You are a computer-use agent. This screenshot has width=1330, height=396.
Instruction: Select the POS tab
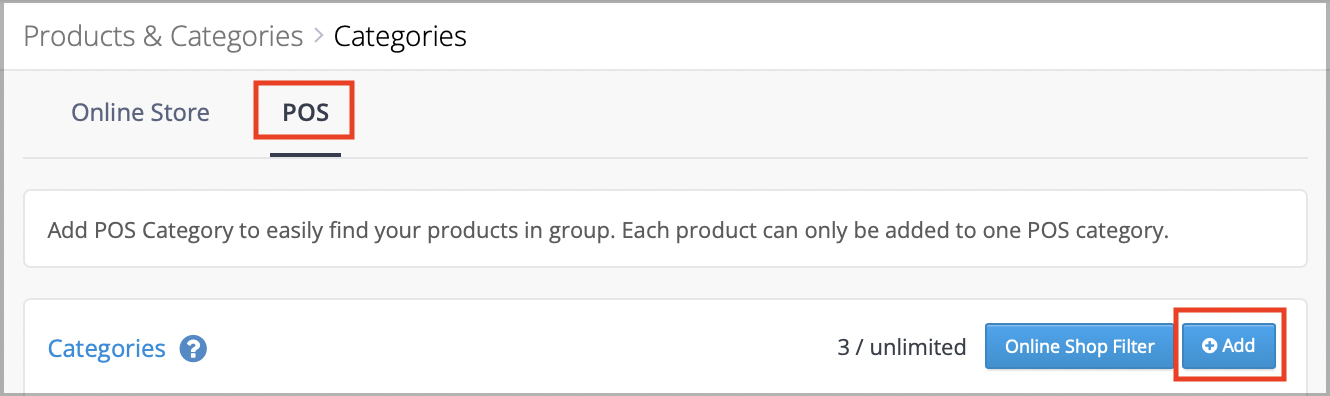(x=305, y=113)
